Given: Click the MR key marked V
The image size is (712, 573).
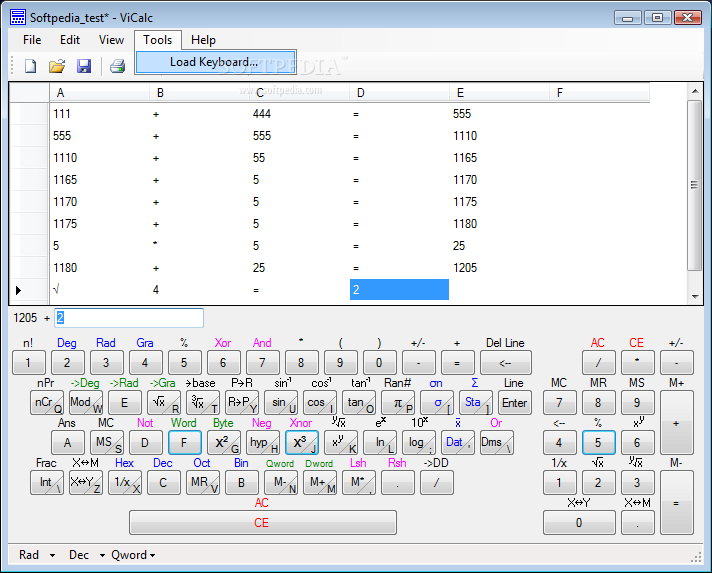Looking at the screenshot, I should 203,483.
